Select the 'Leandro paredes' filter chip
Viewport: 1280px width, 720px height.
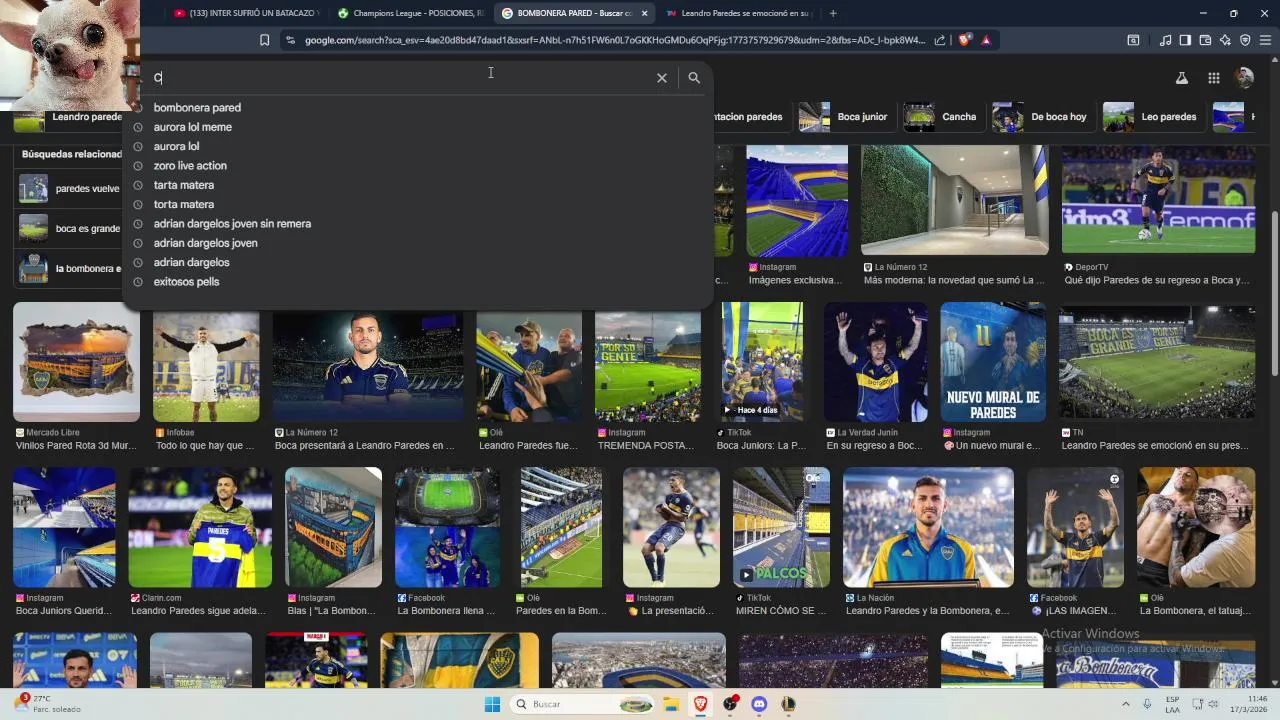(70, 117)
